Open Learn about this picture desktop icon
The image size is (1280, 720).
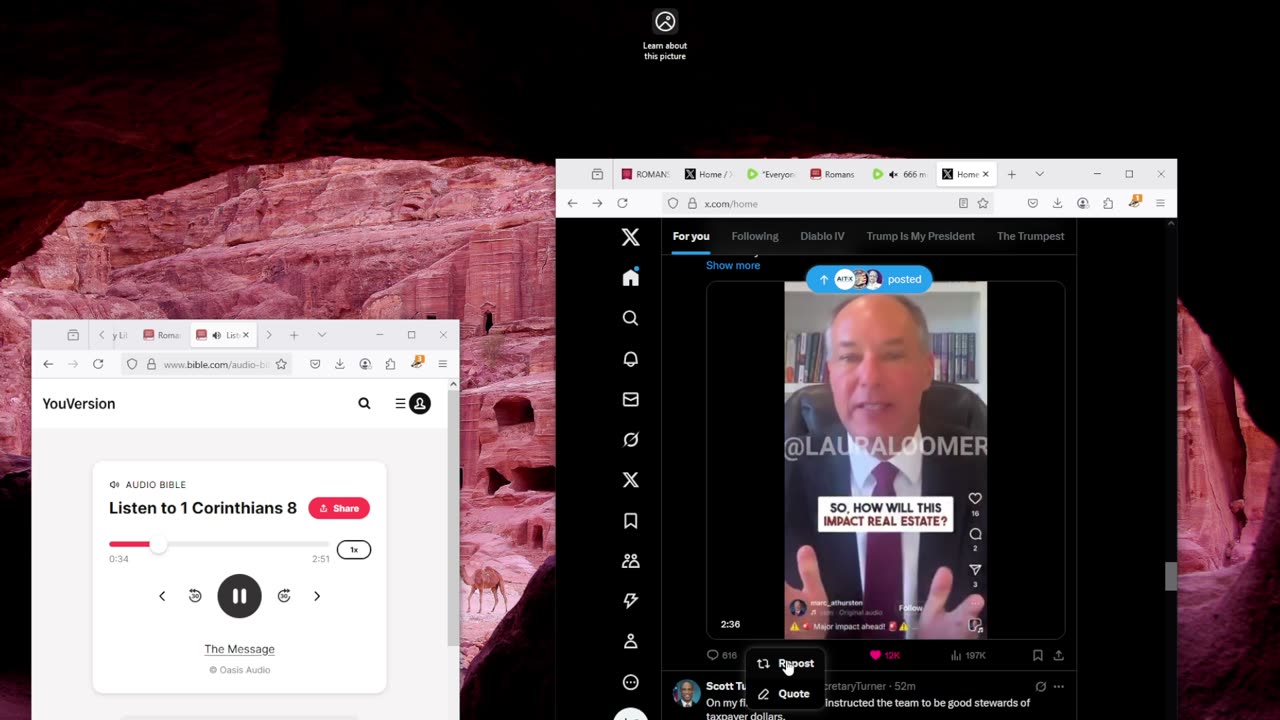pyautogui.click(x=665, y=35)
